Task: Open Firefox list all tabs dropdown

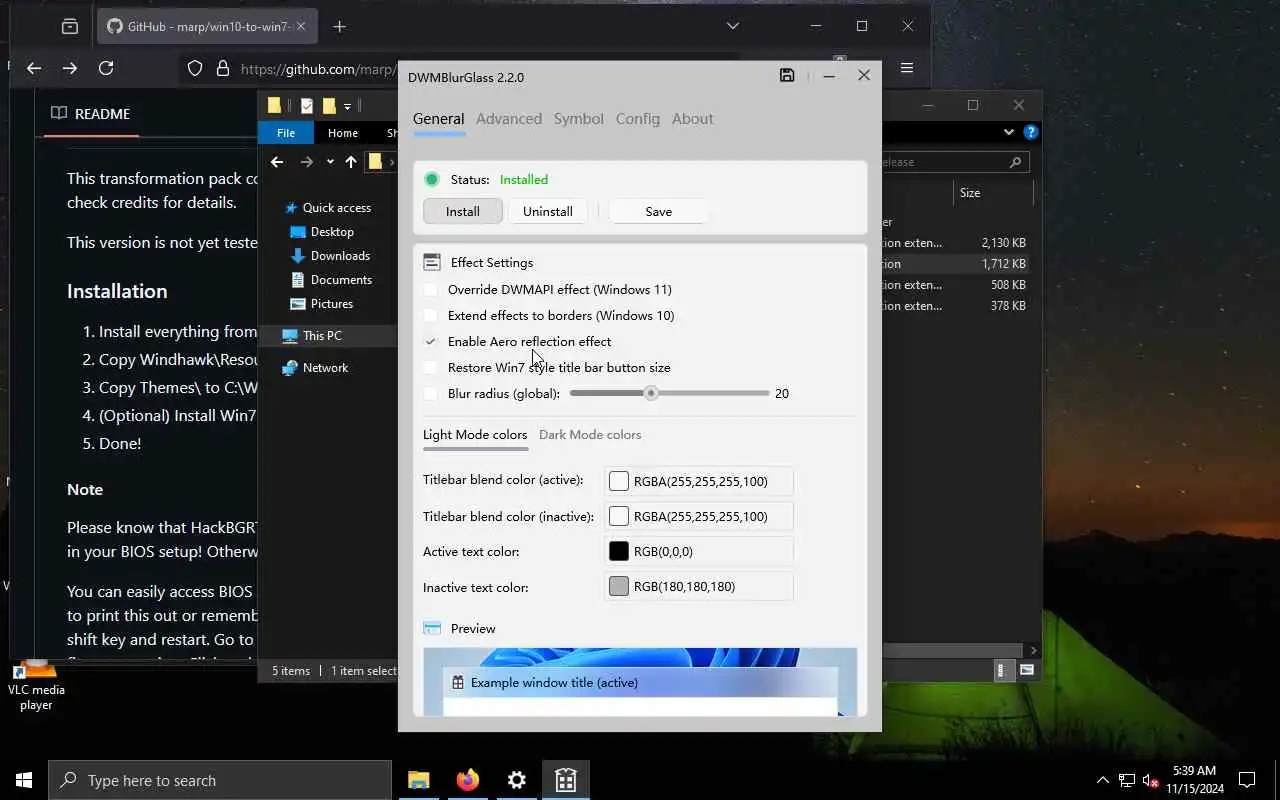Action: pyautogui.click(x=732, y=26)
